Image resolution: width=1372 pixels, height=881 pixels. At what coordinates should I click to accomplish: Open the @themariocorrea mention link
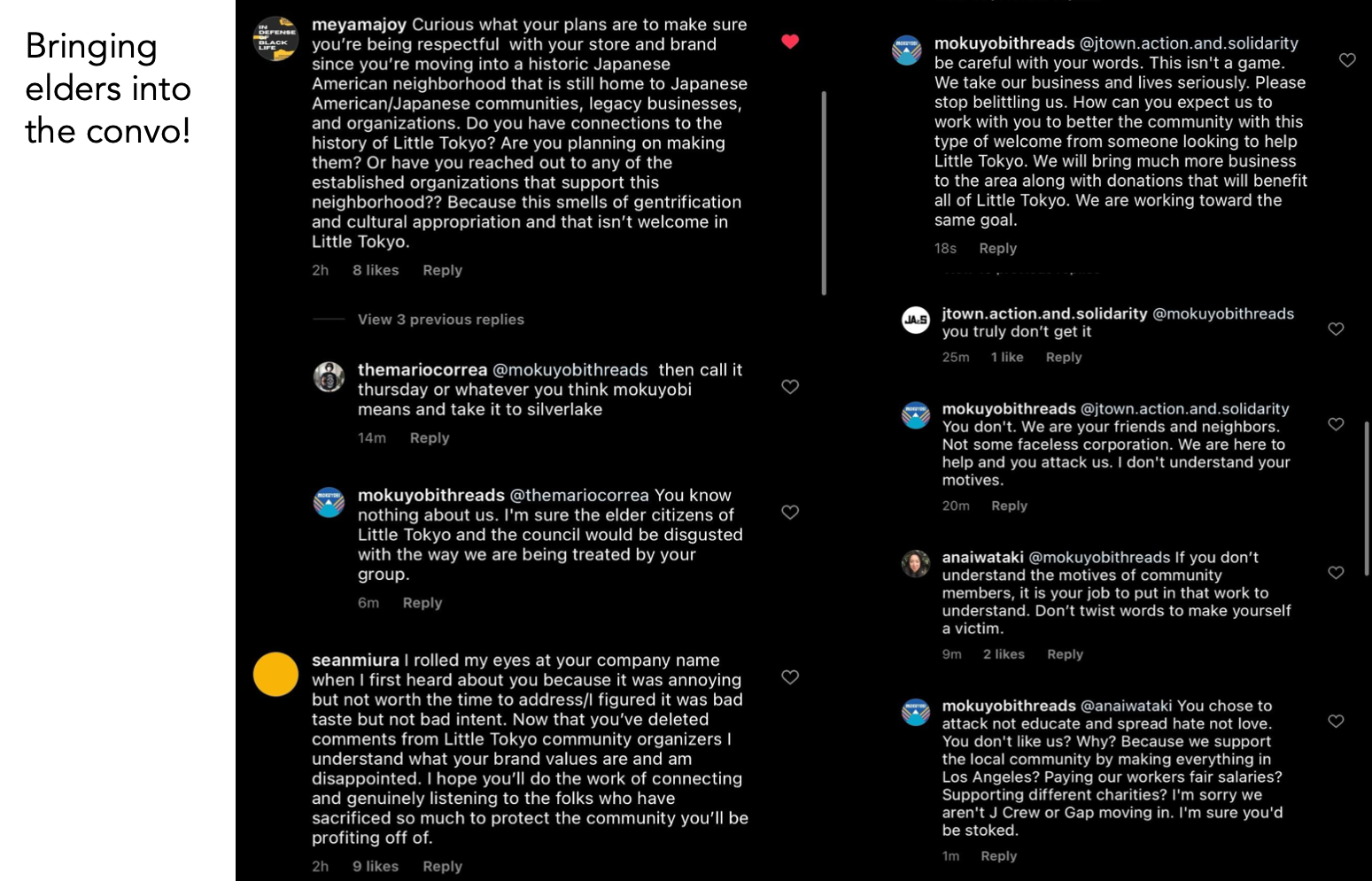(x=579, y=496)
